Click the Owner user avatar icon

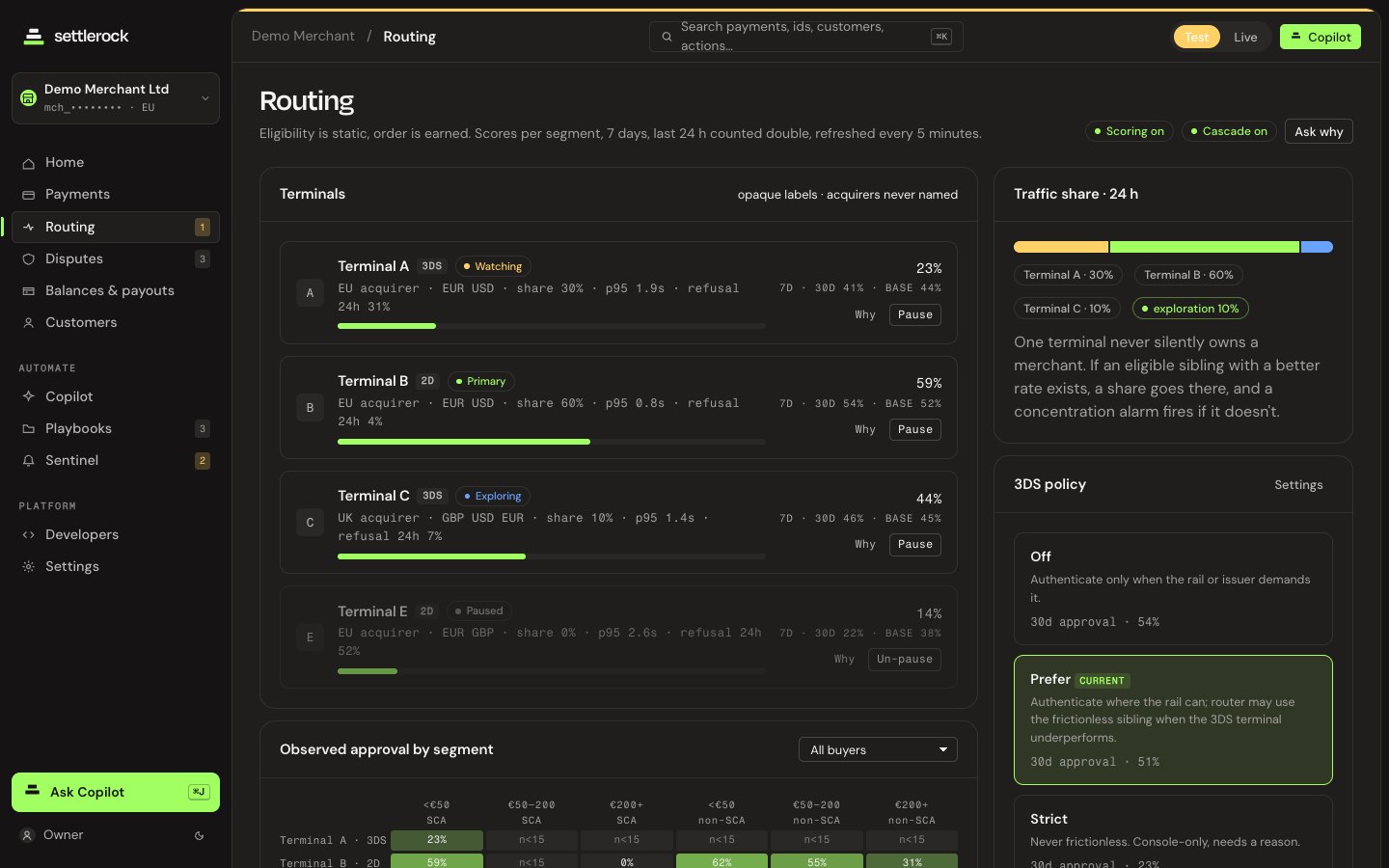[28, 835]
